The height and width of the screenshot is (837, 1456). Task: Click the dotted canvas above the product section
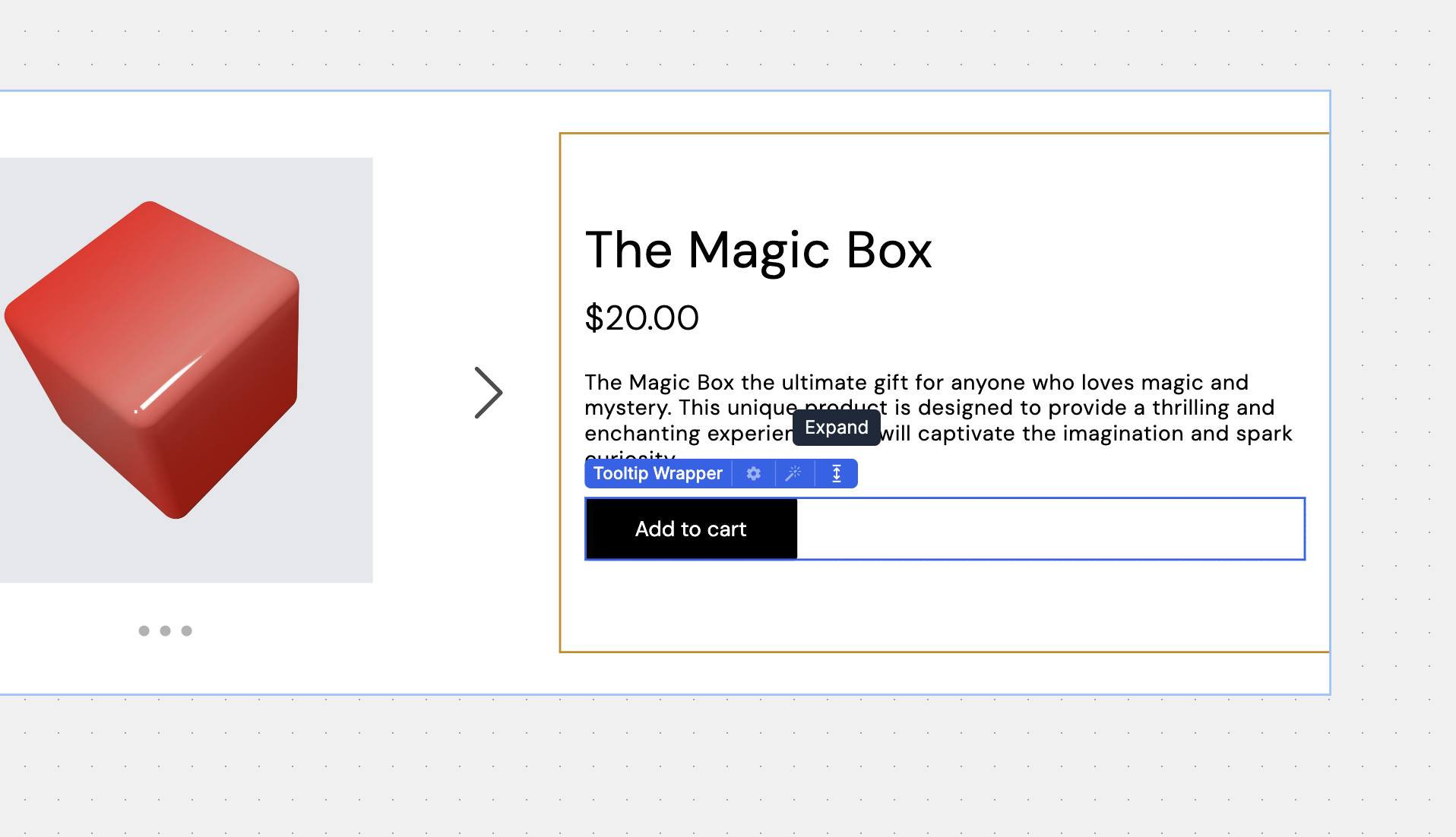point(684,46)
